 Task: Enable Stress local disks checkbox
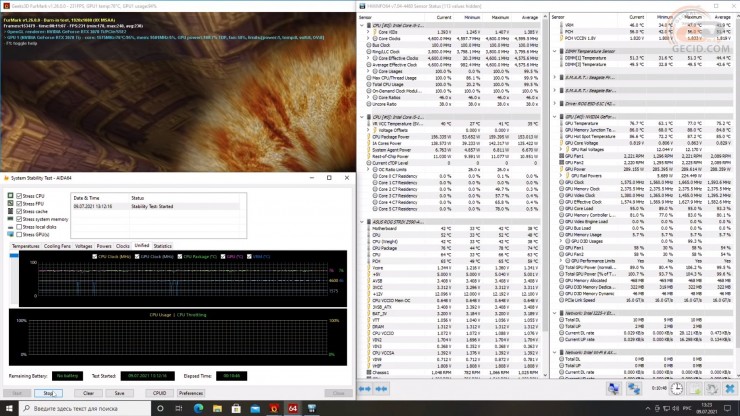click(19, 227)
